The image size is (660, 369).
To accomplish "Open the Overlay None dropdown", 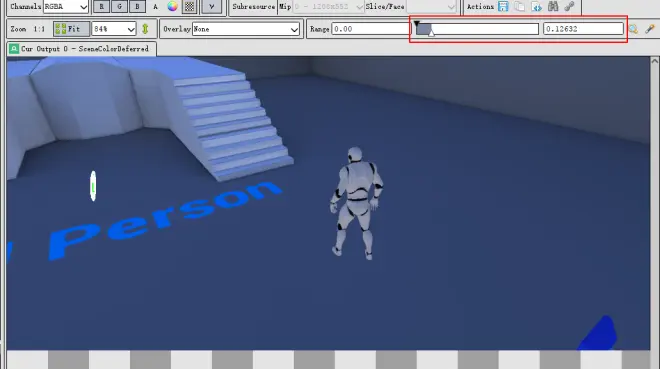I will pyautogui.click(x=246, y=29).
